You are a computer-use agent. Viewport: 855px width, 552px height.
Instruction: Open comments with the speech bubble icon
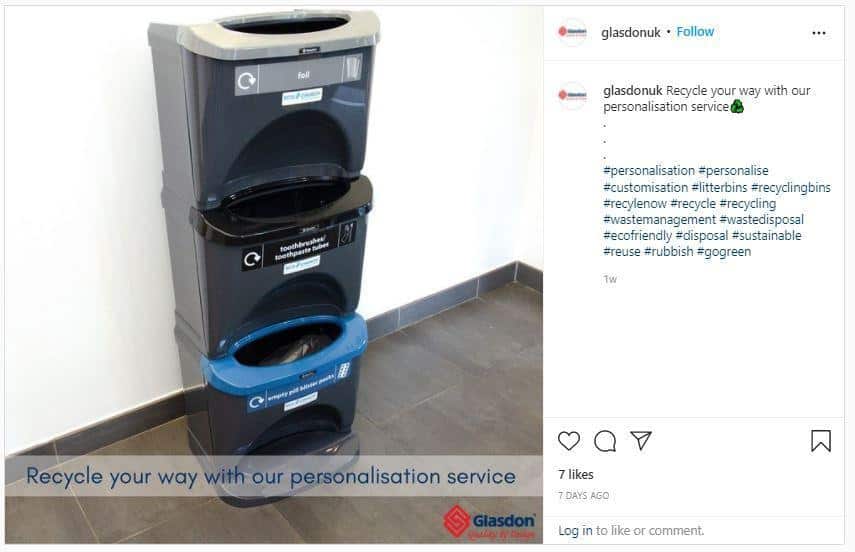point(605,441)
